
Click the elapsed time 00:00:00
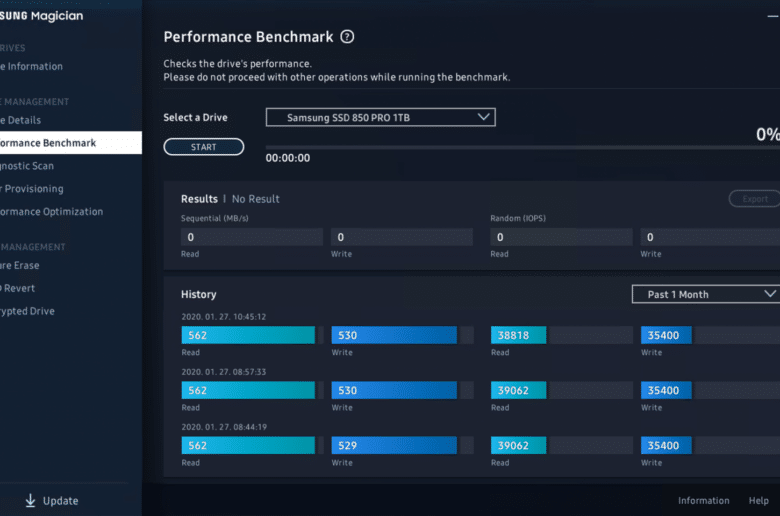288,158
